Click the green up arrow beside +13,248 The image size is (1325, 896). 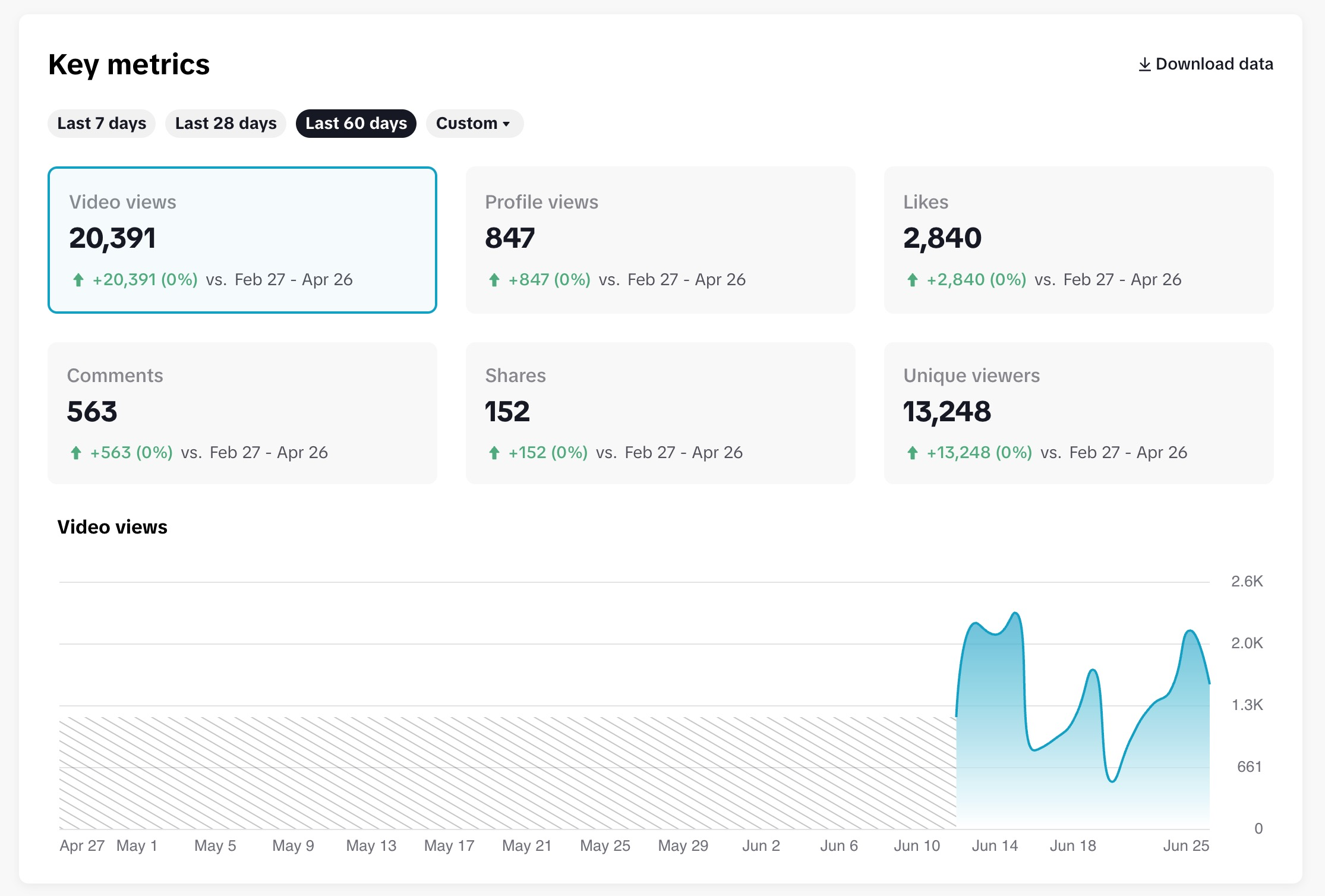912,453
